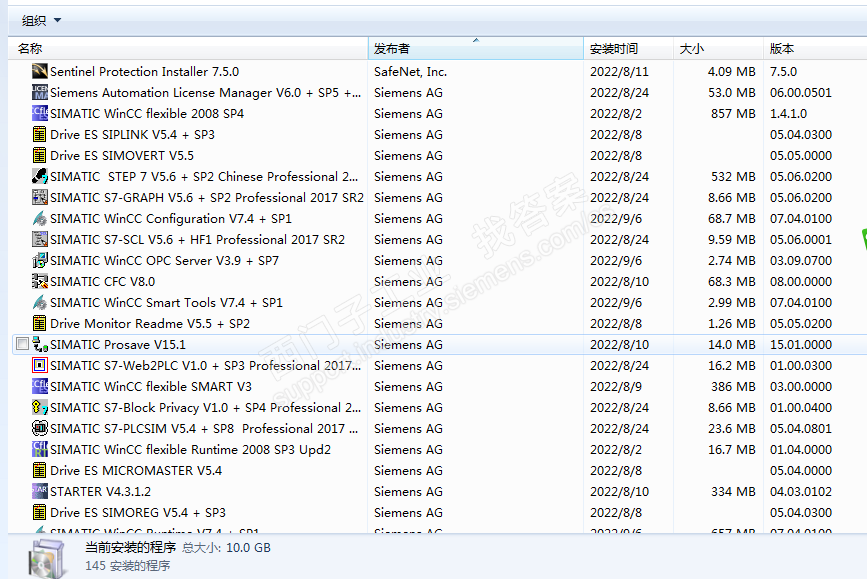The image size is (867, 579).
Task: Click the 386 MB size value
Action: [x=733, y=387]
